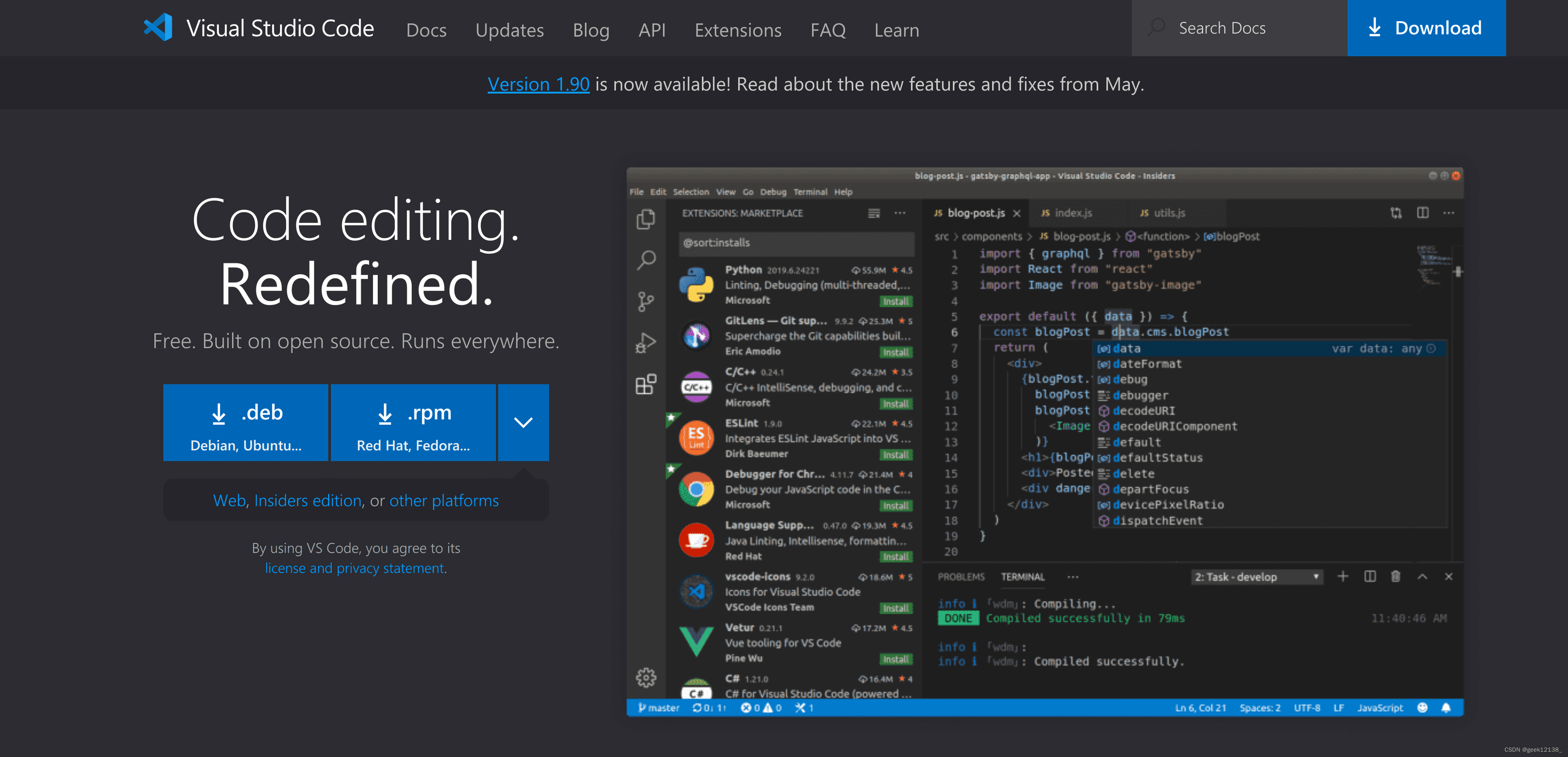This screenshot has height=757, width=1568.
Task: Download the .rpm package
Action: (x=413, y=422)
